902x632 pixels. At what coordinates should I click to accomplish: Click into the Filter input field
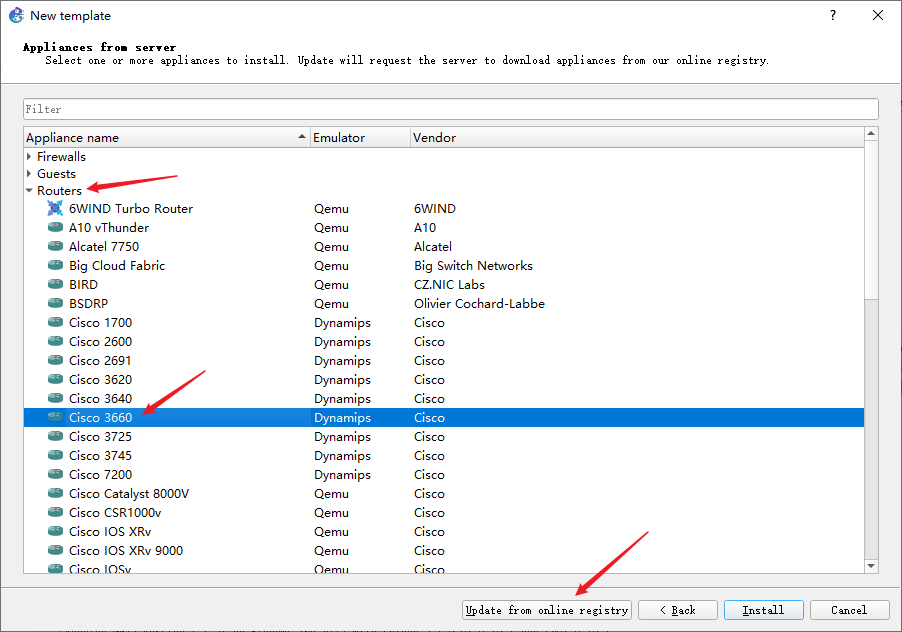point(451,109)
